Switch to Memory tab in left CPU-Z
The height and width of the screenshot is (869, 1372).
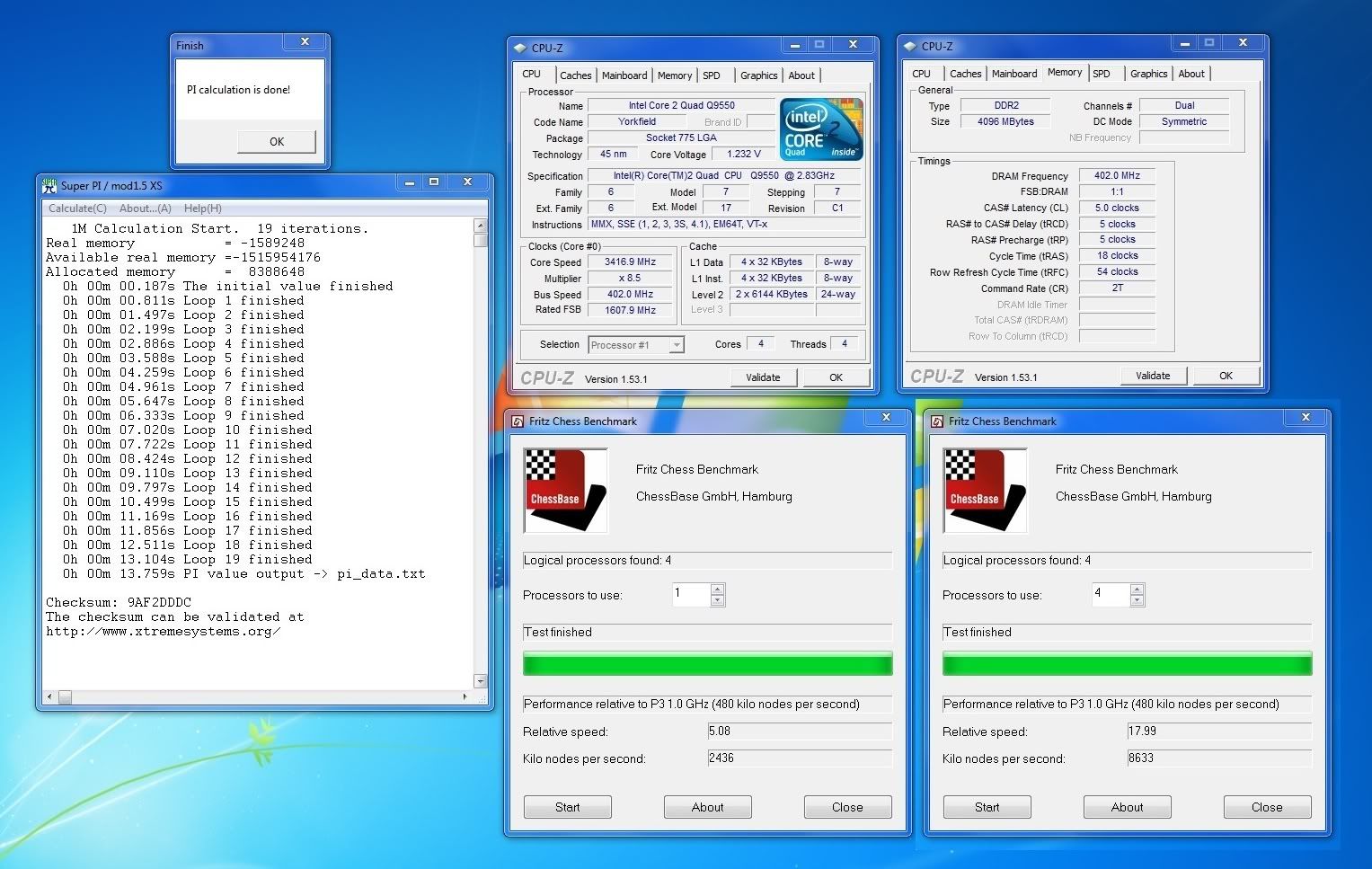675,75
